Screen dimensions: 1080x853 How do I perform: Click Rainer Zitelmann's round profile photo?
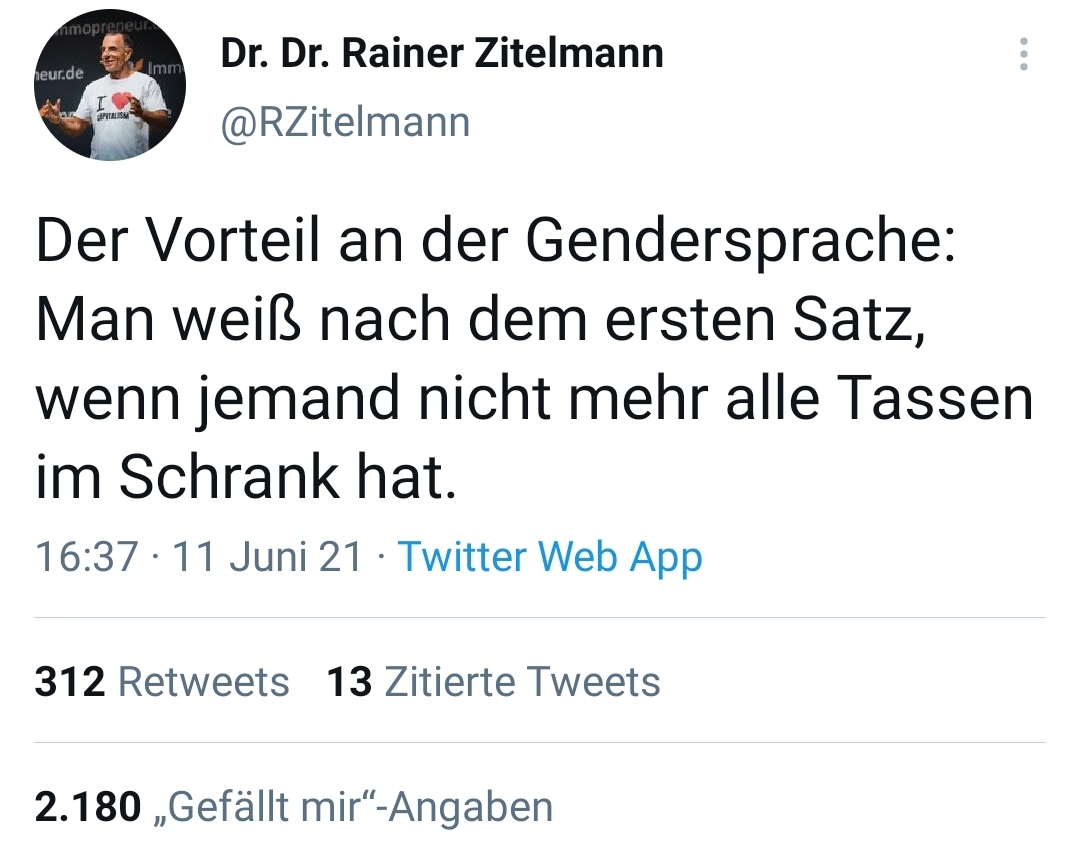tap(109, 85)
